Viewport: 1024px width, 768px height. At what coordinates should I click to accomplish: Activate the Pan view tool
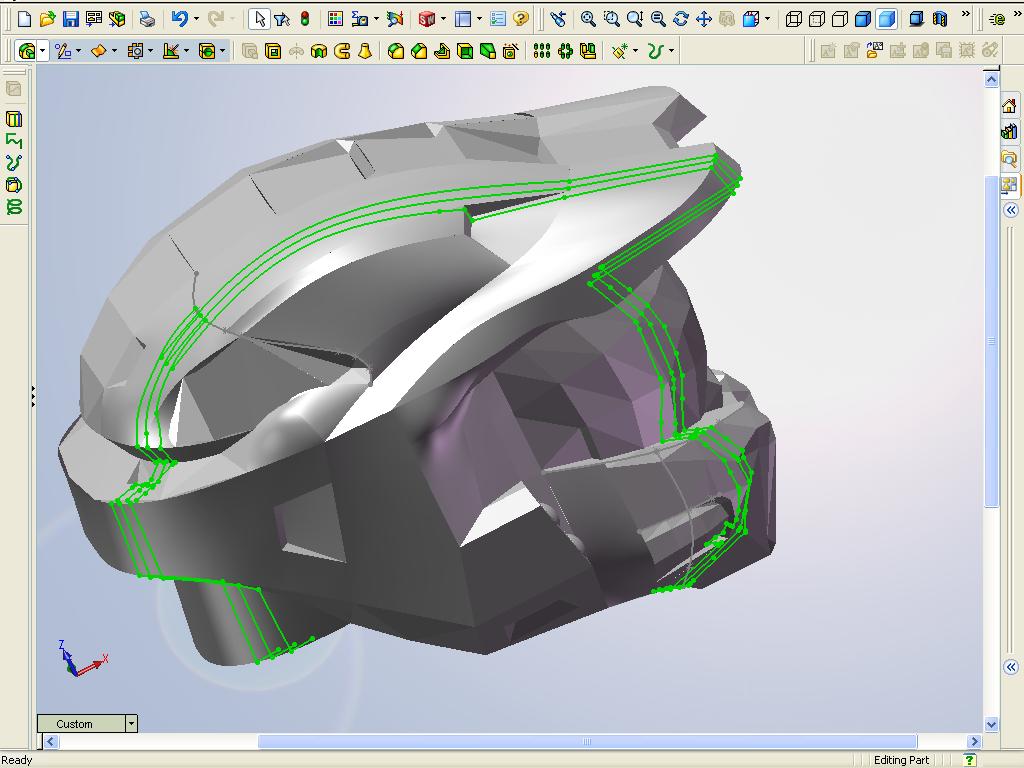pos(703,19)
